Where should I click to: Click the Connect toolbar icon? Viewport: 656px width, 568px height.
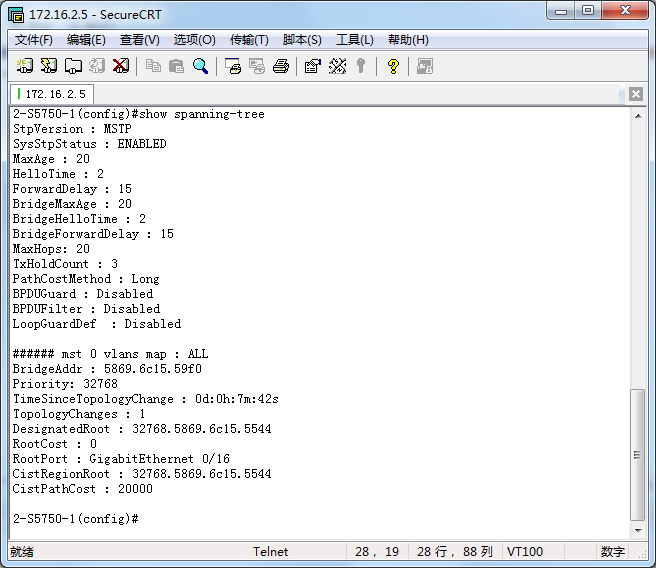pyautogui.click(x=25, y=66)
